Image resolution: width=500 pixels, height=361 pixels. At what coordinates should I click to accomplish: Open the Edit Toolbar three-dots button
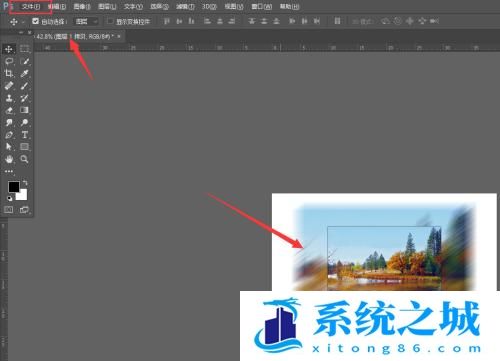(x=9, y=171)
